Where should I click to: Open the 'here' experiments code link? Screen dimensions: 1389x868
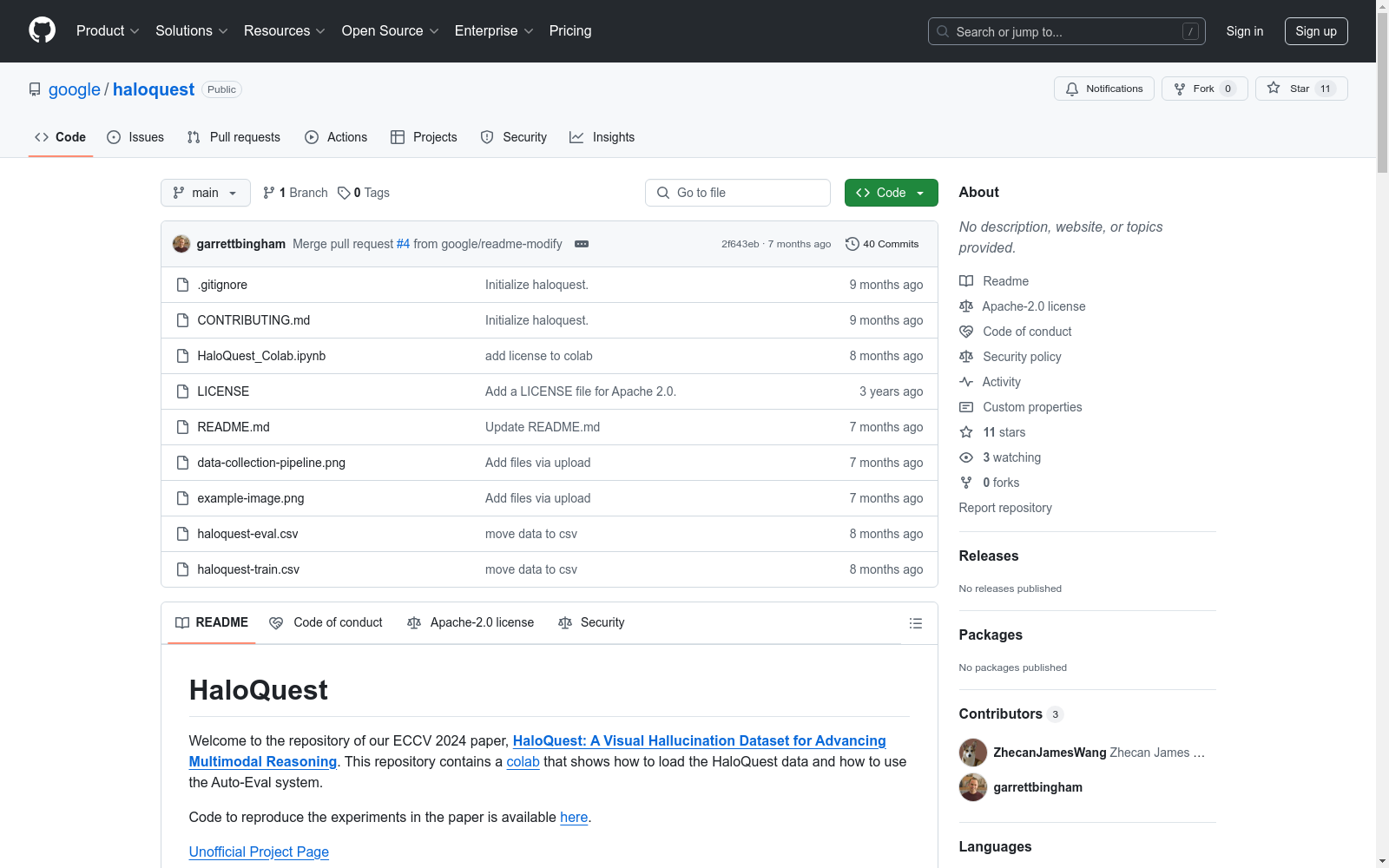click(574, 817)
